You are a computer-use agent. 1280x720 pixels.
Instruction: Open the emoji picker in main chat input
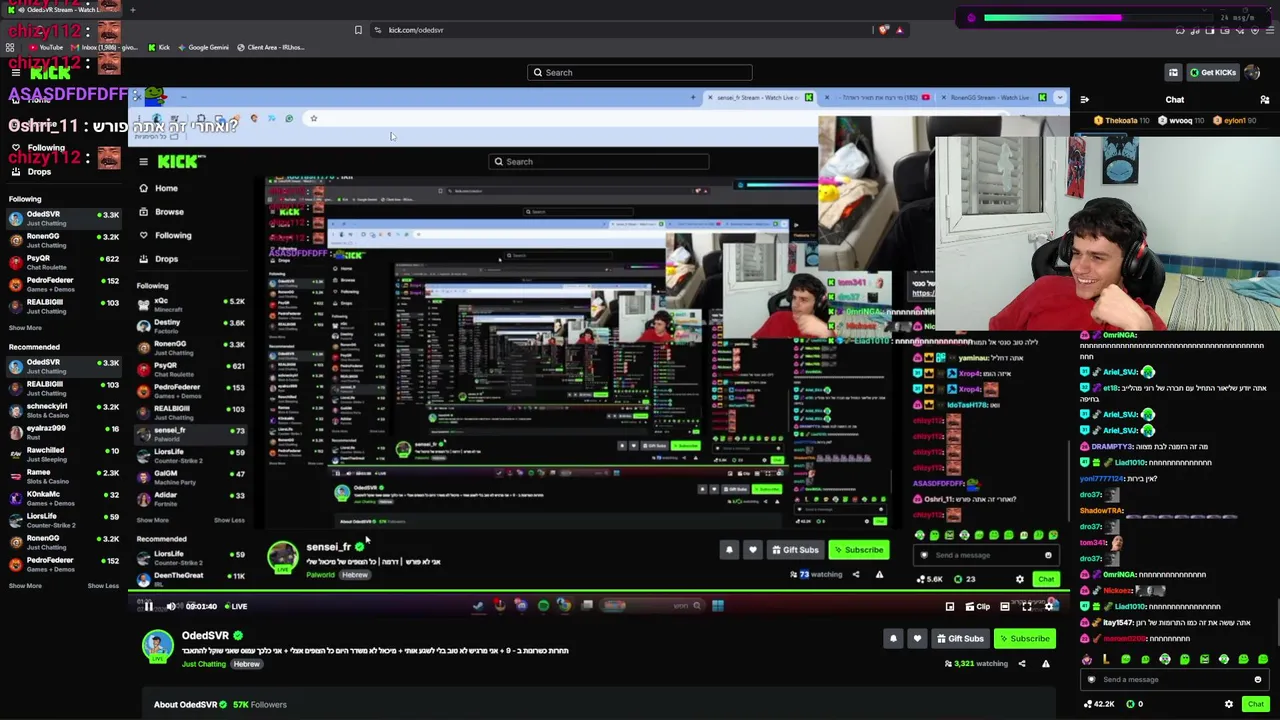pos(1258,680)
